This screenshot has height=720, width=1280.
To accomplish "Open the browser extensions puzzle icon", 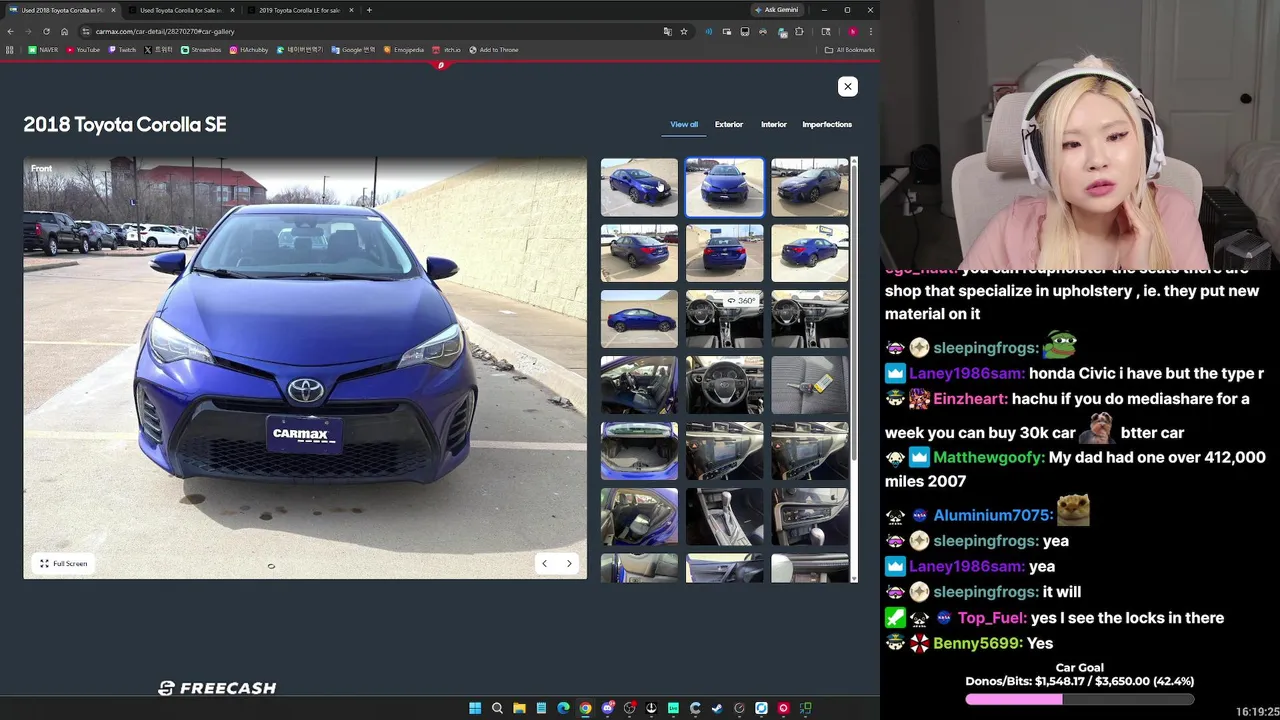I will point(799,31).
